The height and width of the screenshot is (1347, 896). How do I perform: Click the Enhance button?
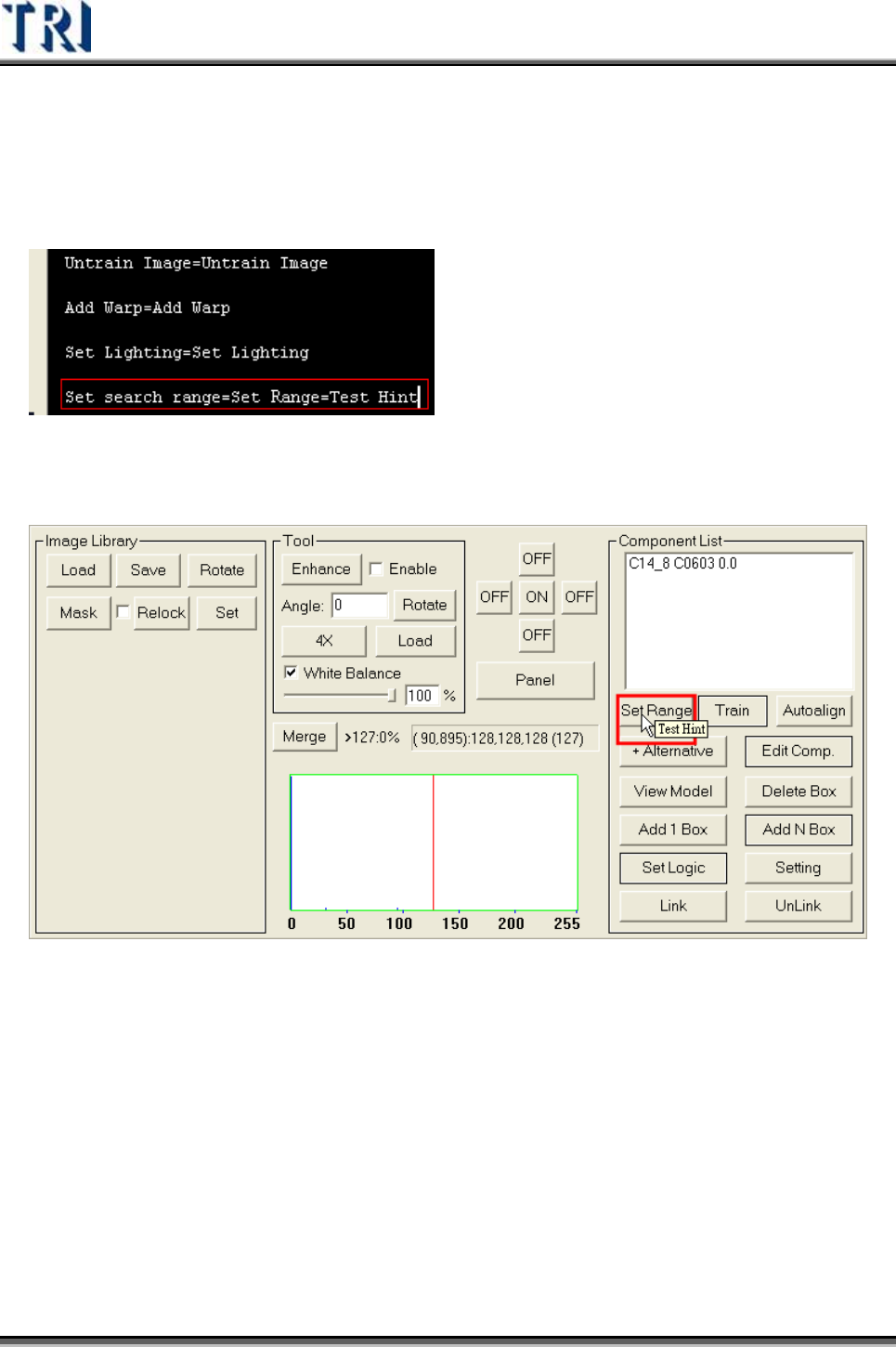(x=321, y=569)
